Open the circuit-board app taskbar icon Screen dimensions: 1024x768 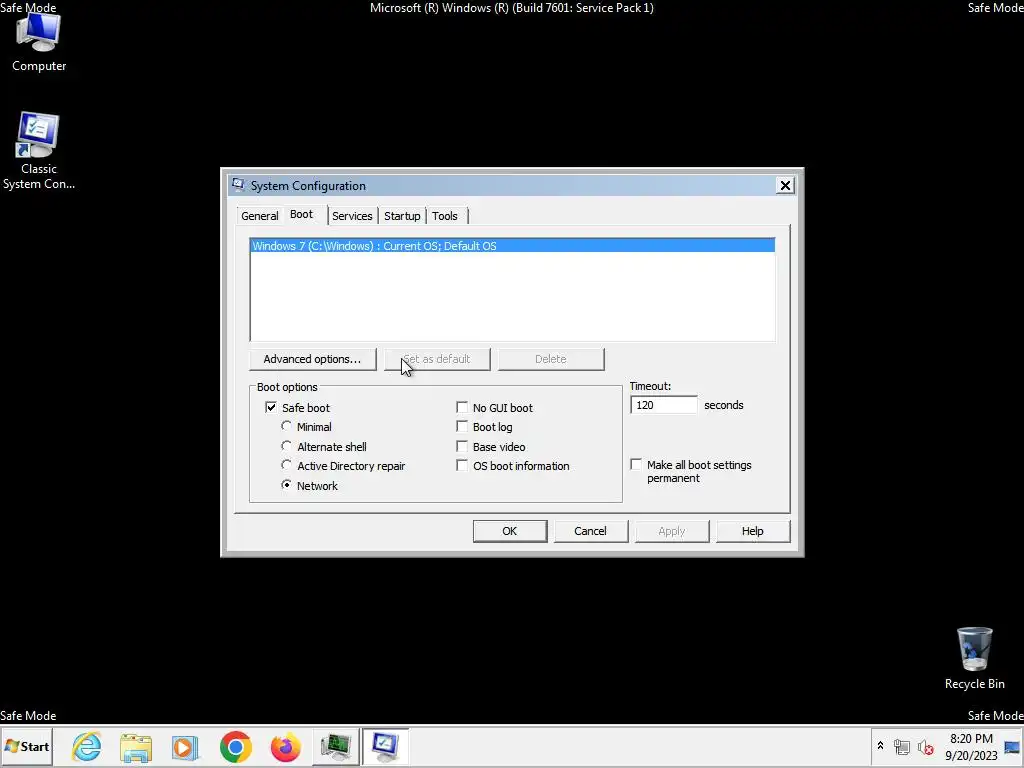(x=335, y=747)
